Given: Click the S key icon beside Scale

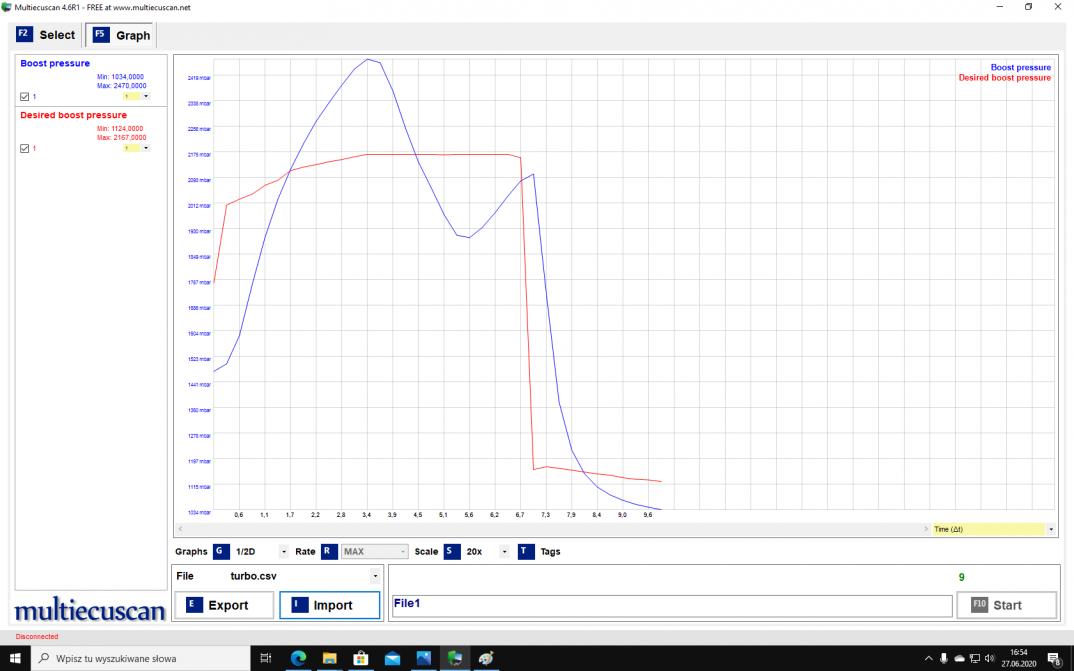Looking at the screenshot, I should click(x=452, y=551).
